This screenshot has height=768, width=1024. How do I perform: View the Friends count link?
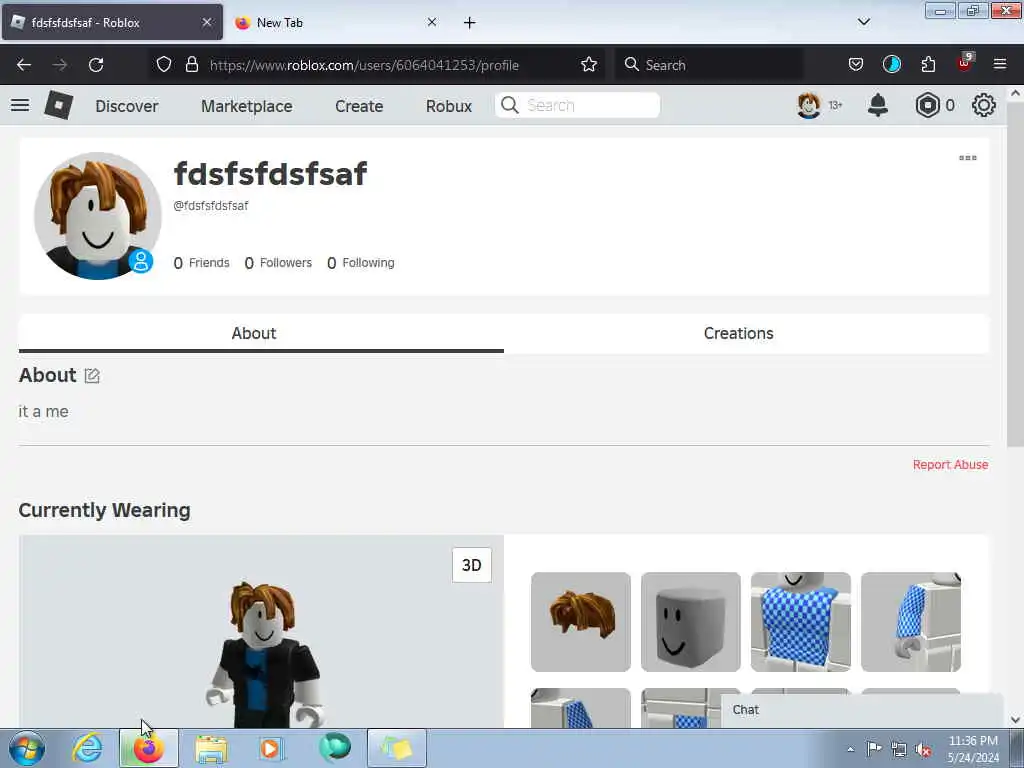coord(201,263)
